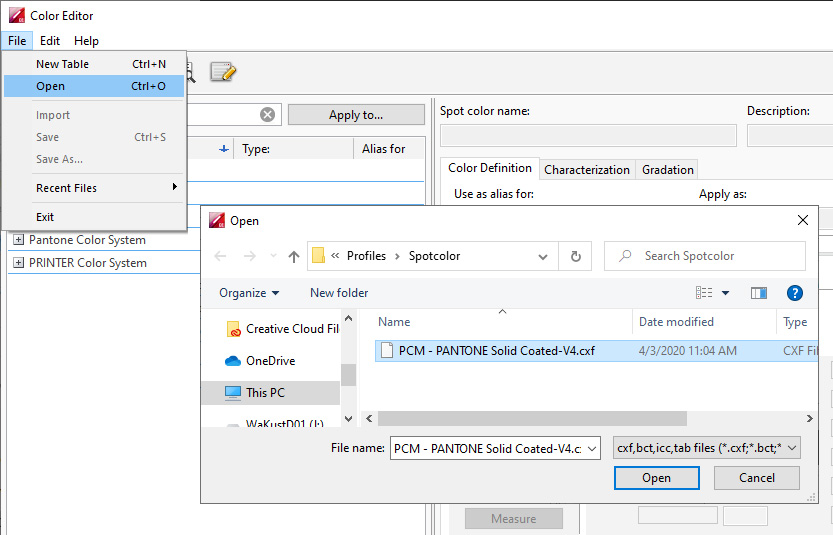
Task: Sort by the Date modified column header
Action: 676,322
